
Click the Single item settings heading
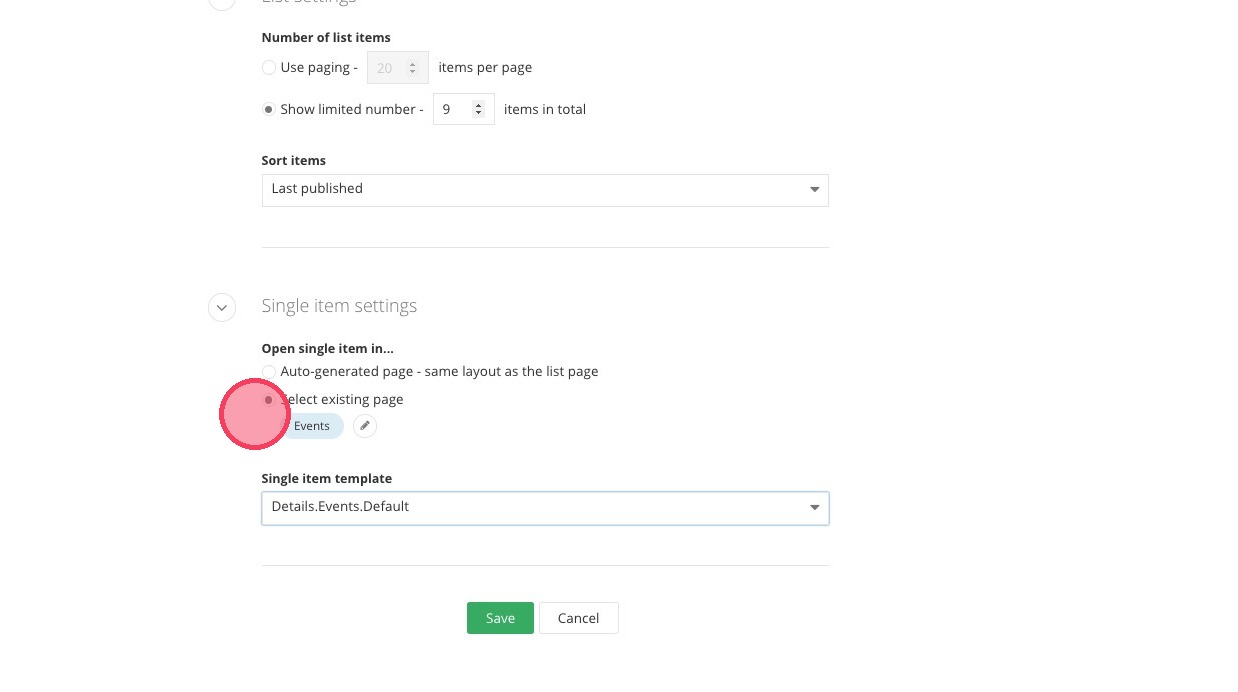point(339,306)
